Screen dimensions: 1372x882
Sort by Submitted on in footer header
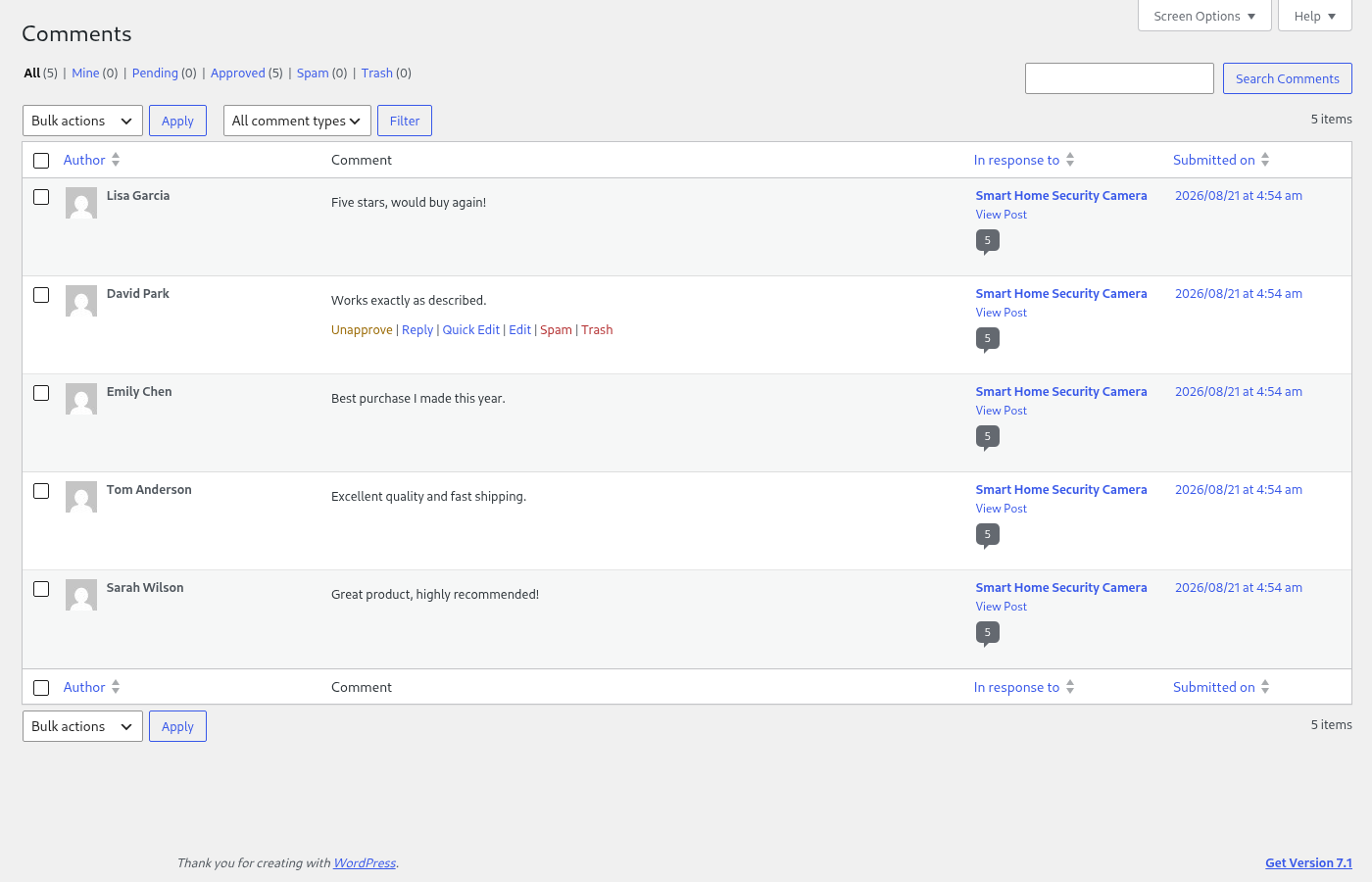click(1221, 687)
